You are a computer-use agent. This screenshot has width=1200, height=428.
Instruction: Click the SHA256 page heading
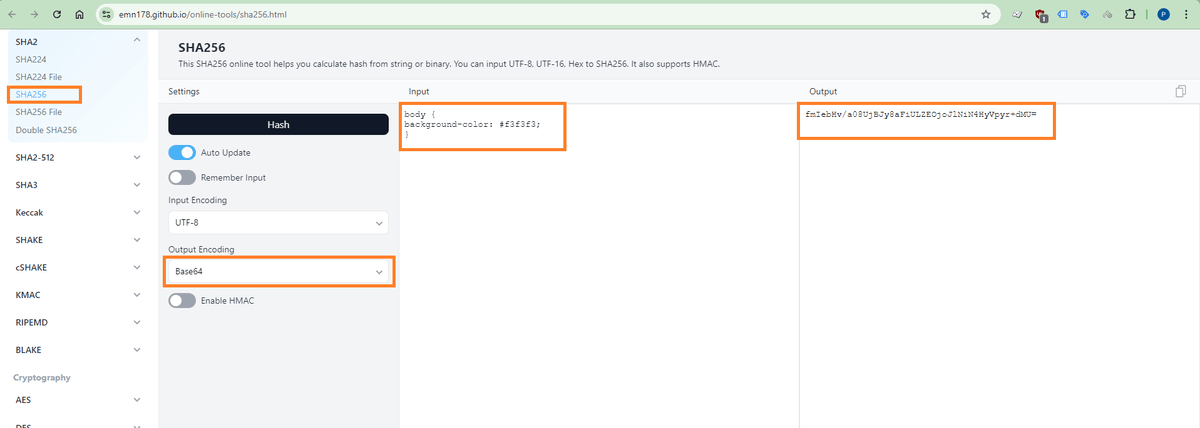[203, 47]
